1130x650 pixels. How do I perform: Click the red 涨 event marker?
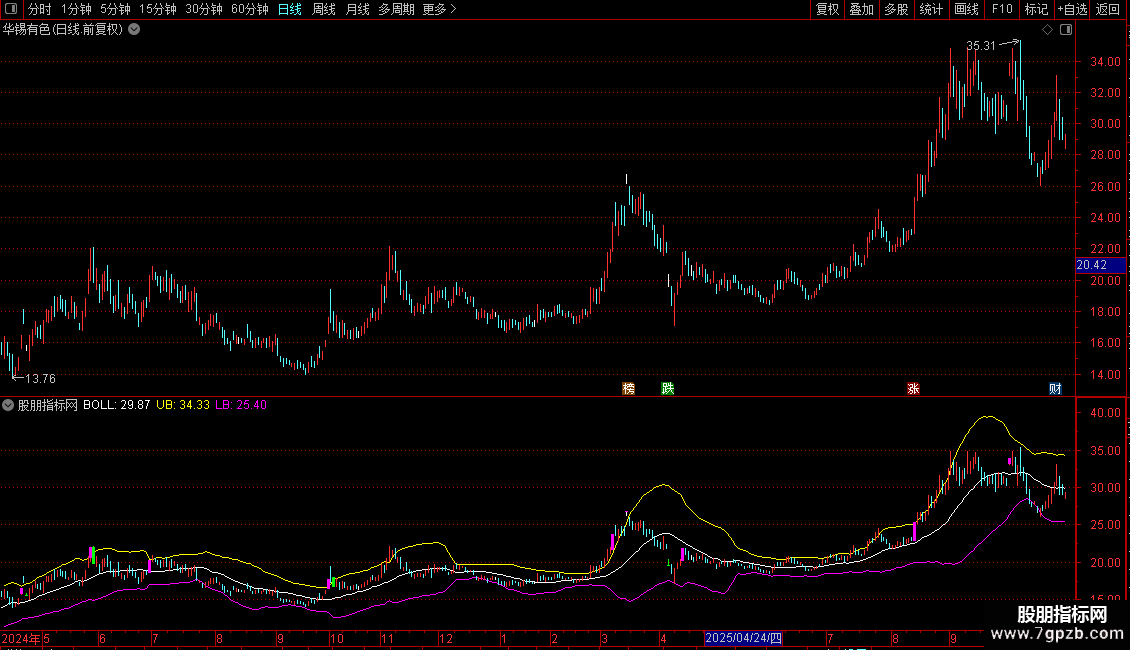(x=913, y=389)
